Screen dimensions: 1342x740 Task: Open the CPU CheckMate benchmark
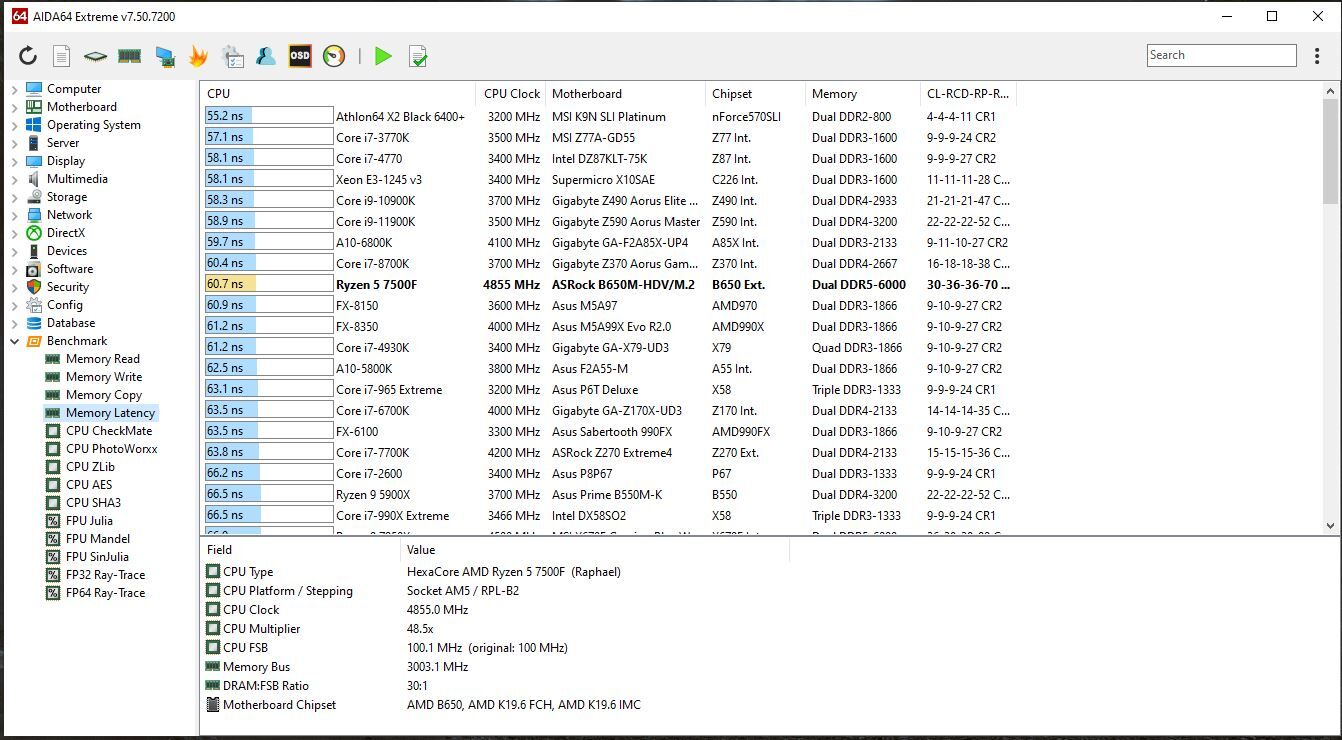tap(109, 431)
